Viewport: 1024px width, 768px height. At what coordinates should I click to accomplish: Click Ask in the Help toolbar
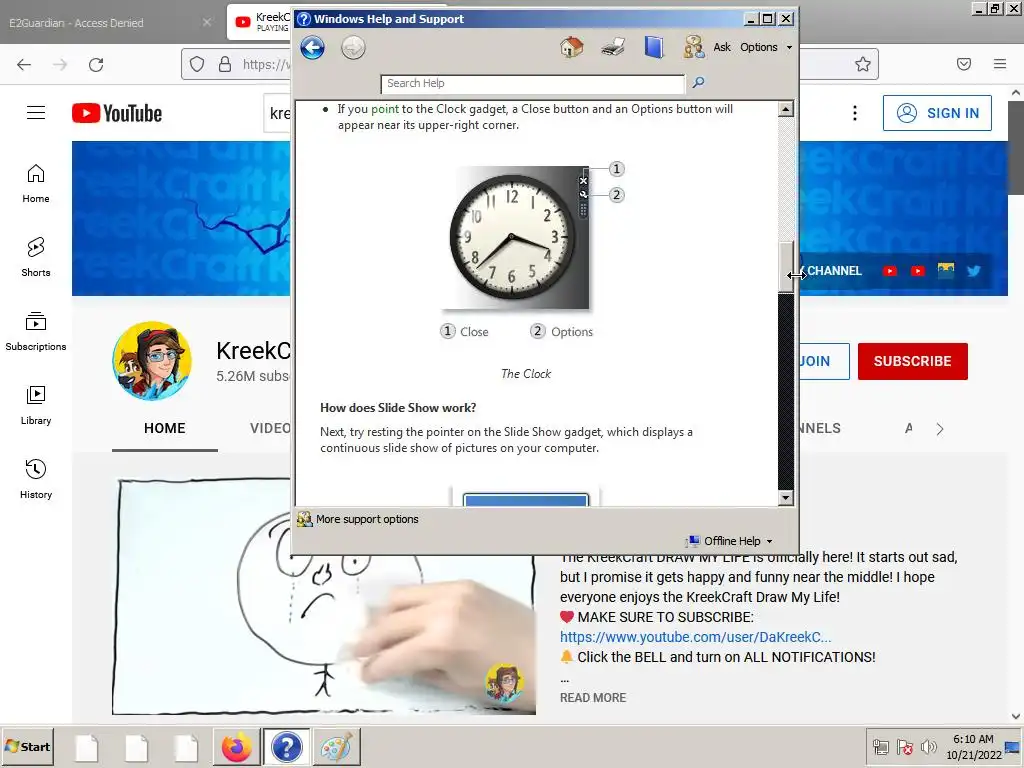pyautogui.click(x=722, y=47)
